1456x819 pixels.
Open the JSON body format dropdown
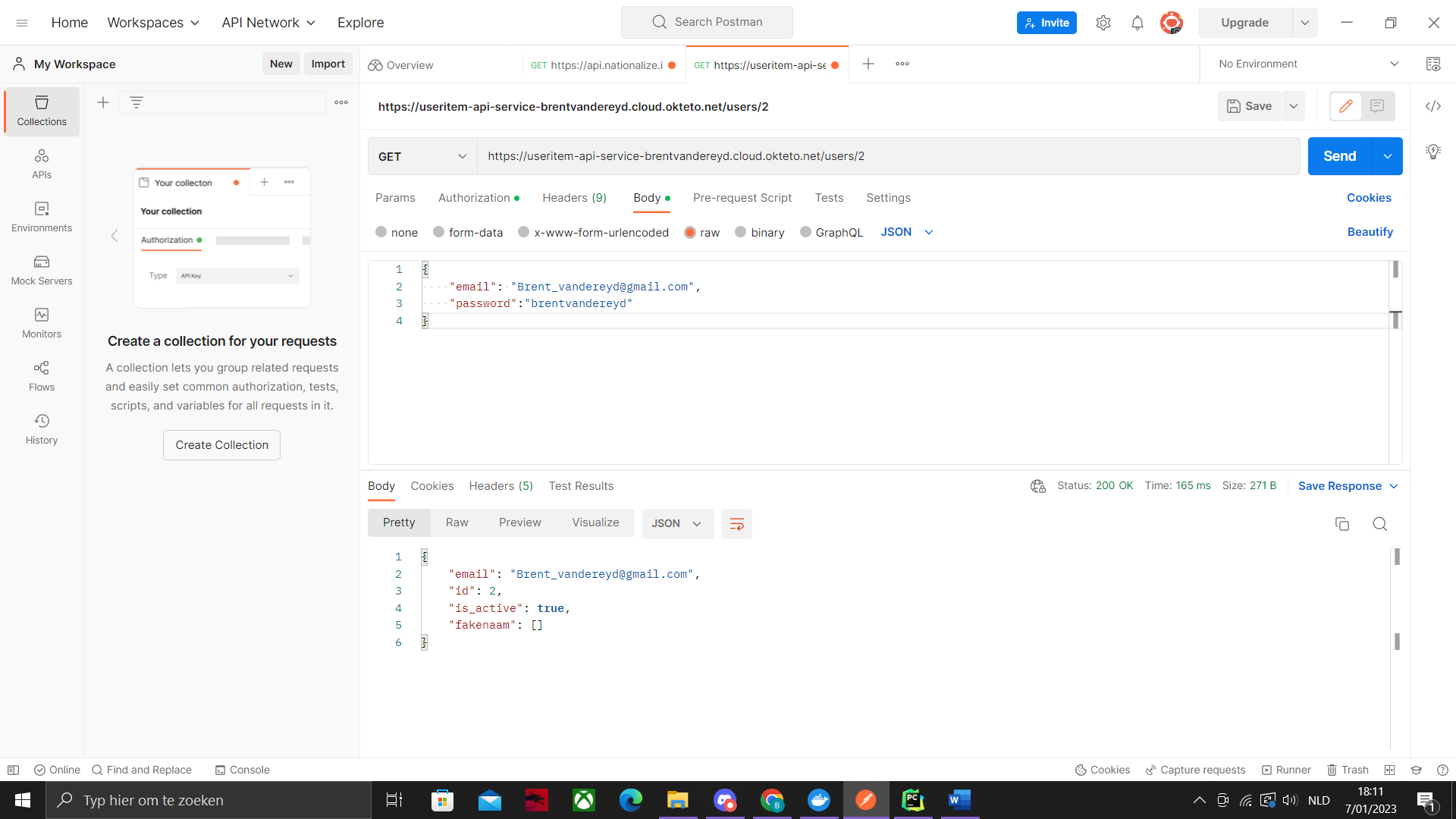coord(906,232)
